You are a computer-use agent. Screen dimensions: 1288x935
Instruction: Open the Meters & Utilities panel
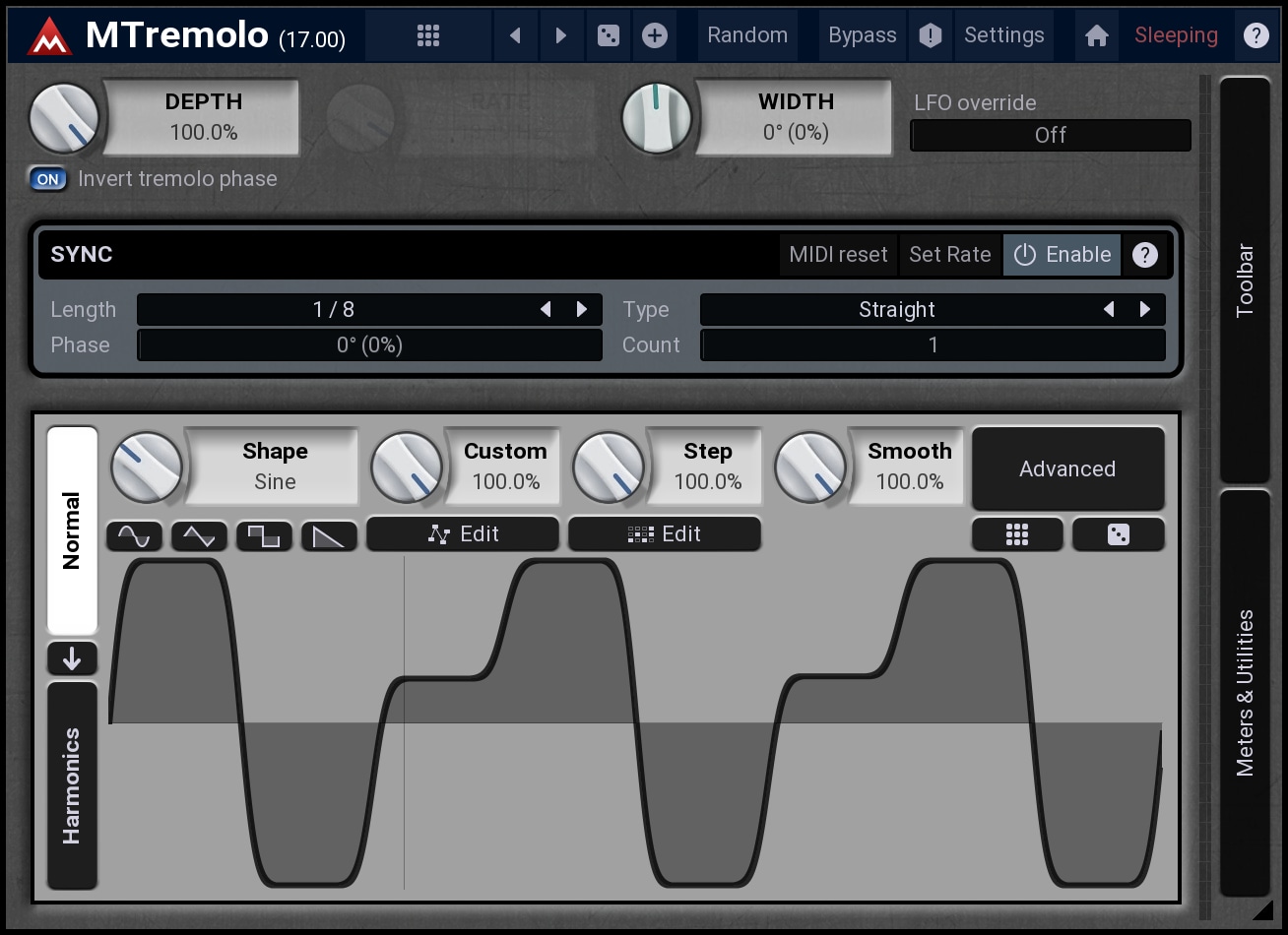coord(1245,692)
